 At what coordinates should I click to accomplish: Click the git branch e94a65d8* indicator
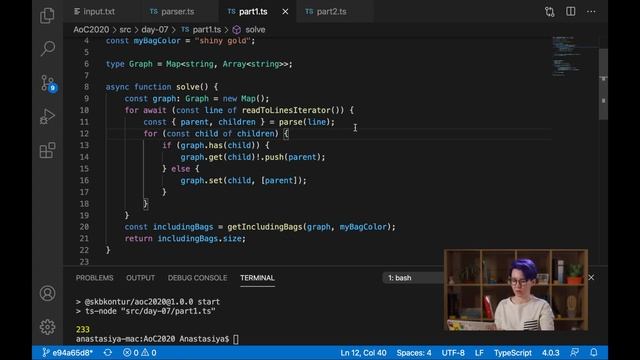(x=68, y=353)
